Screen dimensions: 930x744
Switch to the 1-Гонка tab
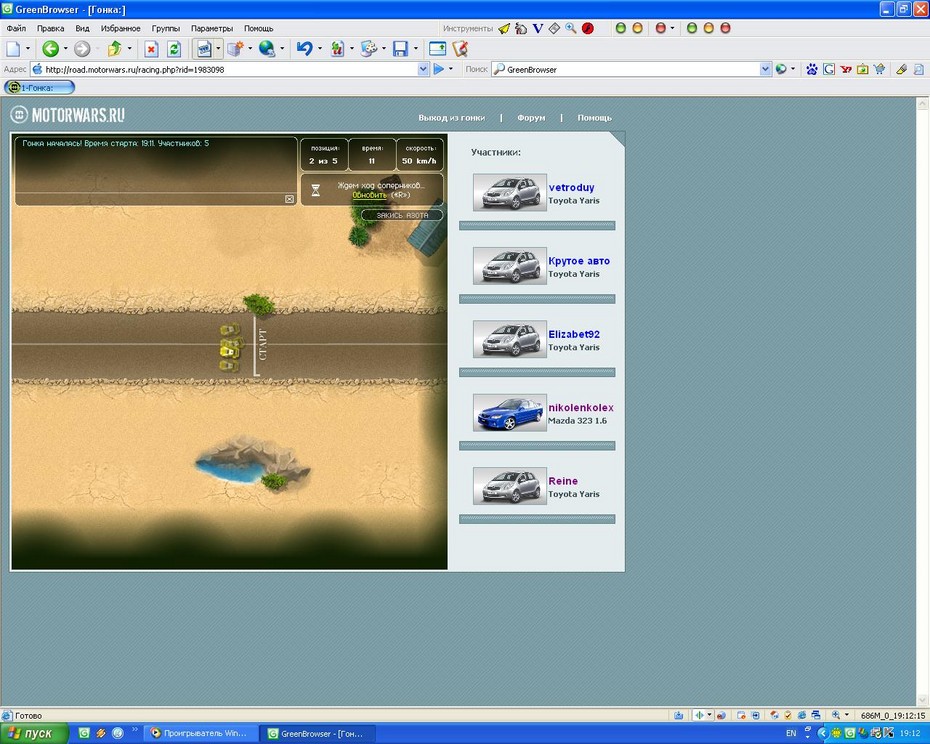tap(39, 87)
